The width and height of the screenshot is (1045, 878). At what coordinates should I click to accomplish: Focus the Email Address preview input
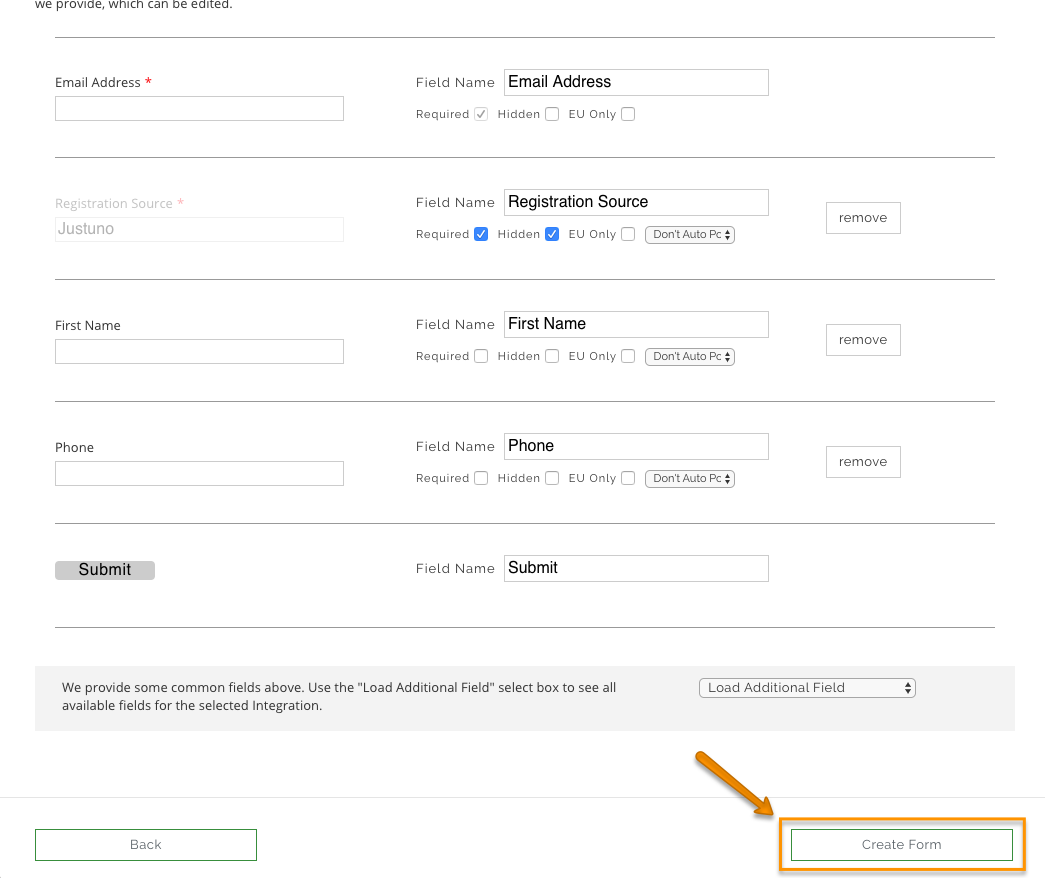pyautogui.click(x=199, y=109)
